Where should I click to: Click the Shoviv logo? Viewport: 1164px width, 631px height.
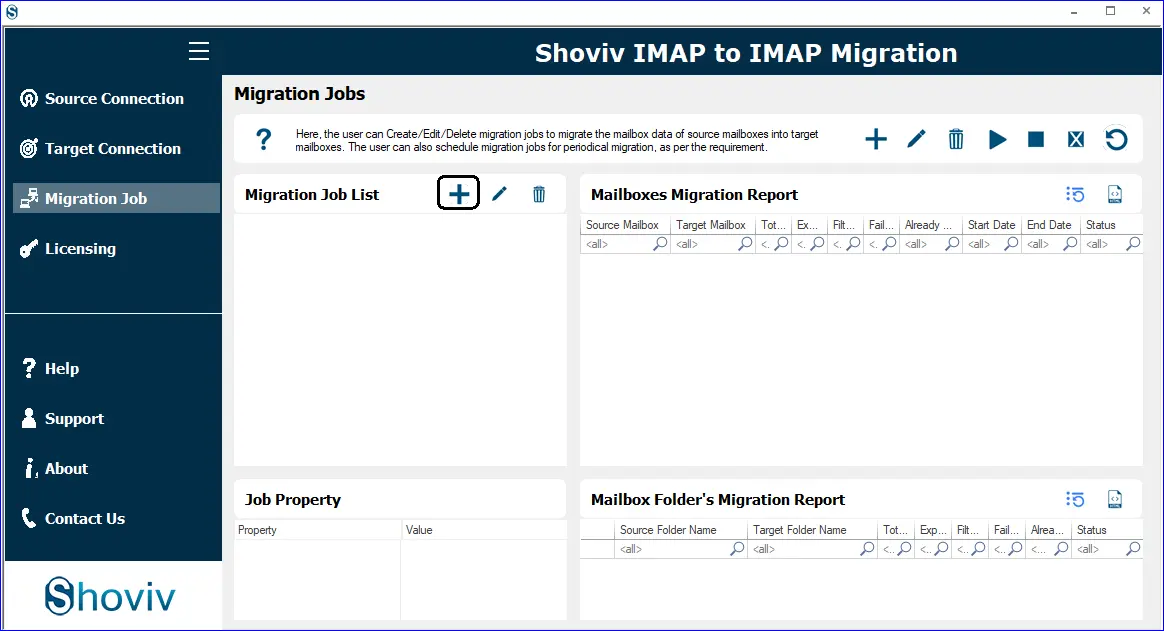(x=110, y=595)
